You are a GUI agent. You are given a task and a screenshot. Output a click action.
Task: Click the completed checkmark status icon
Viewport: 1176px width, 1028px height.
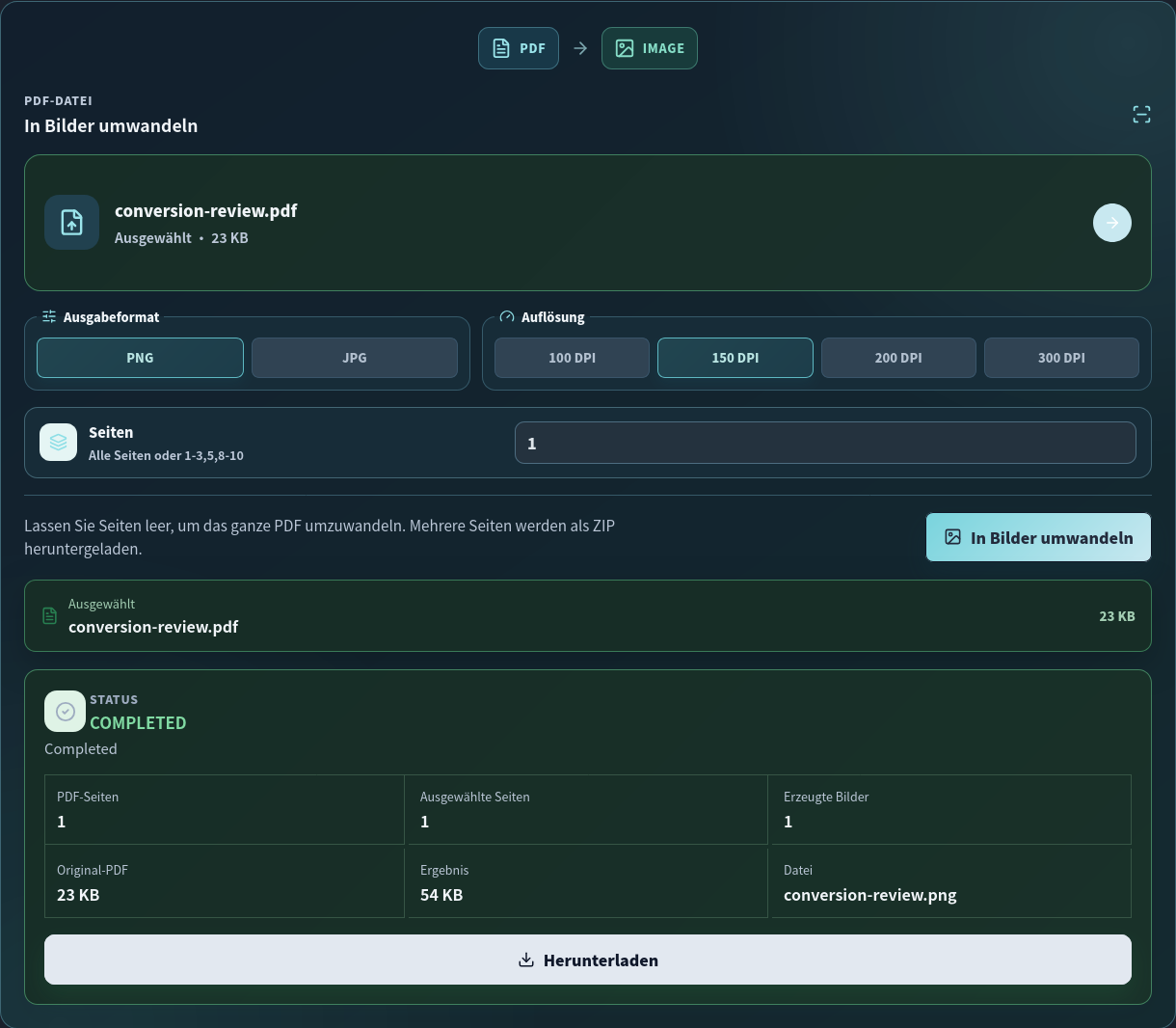coord(66,712)
